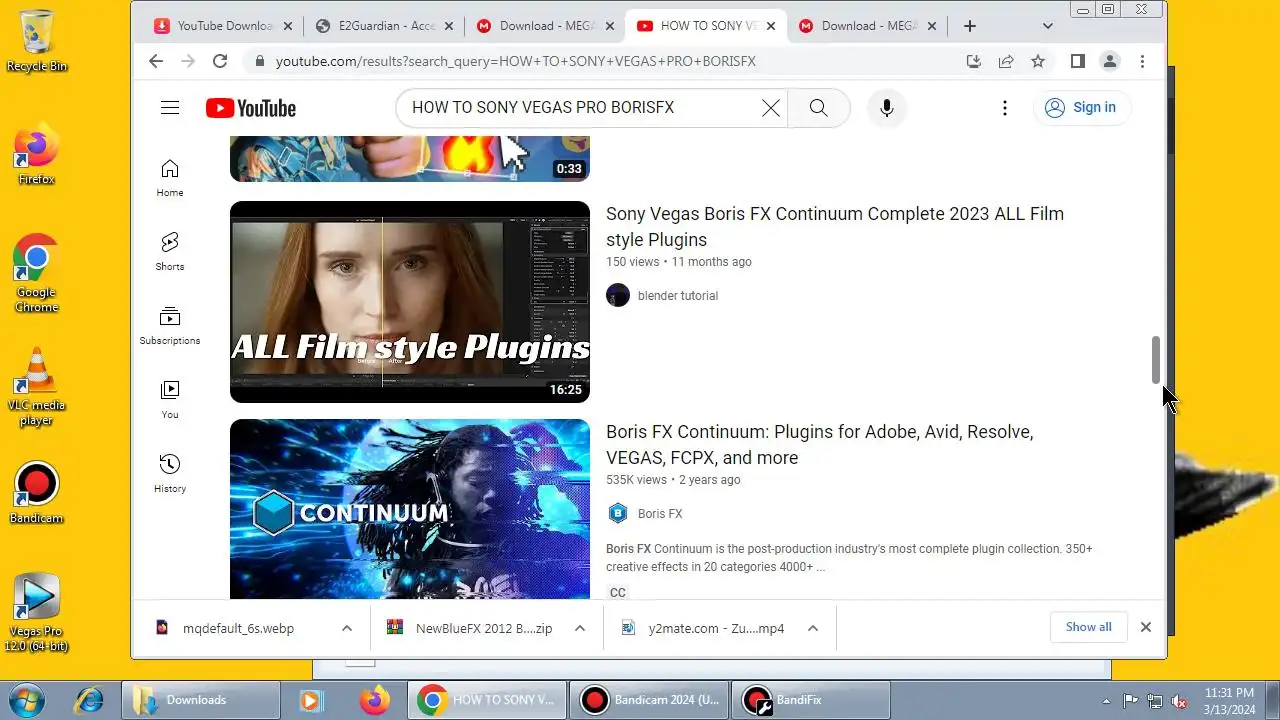Screen dimensions: 1280x720
Task: Close the downloads bar
Action: [x=1146, y=627]
